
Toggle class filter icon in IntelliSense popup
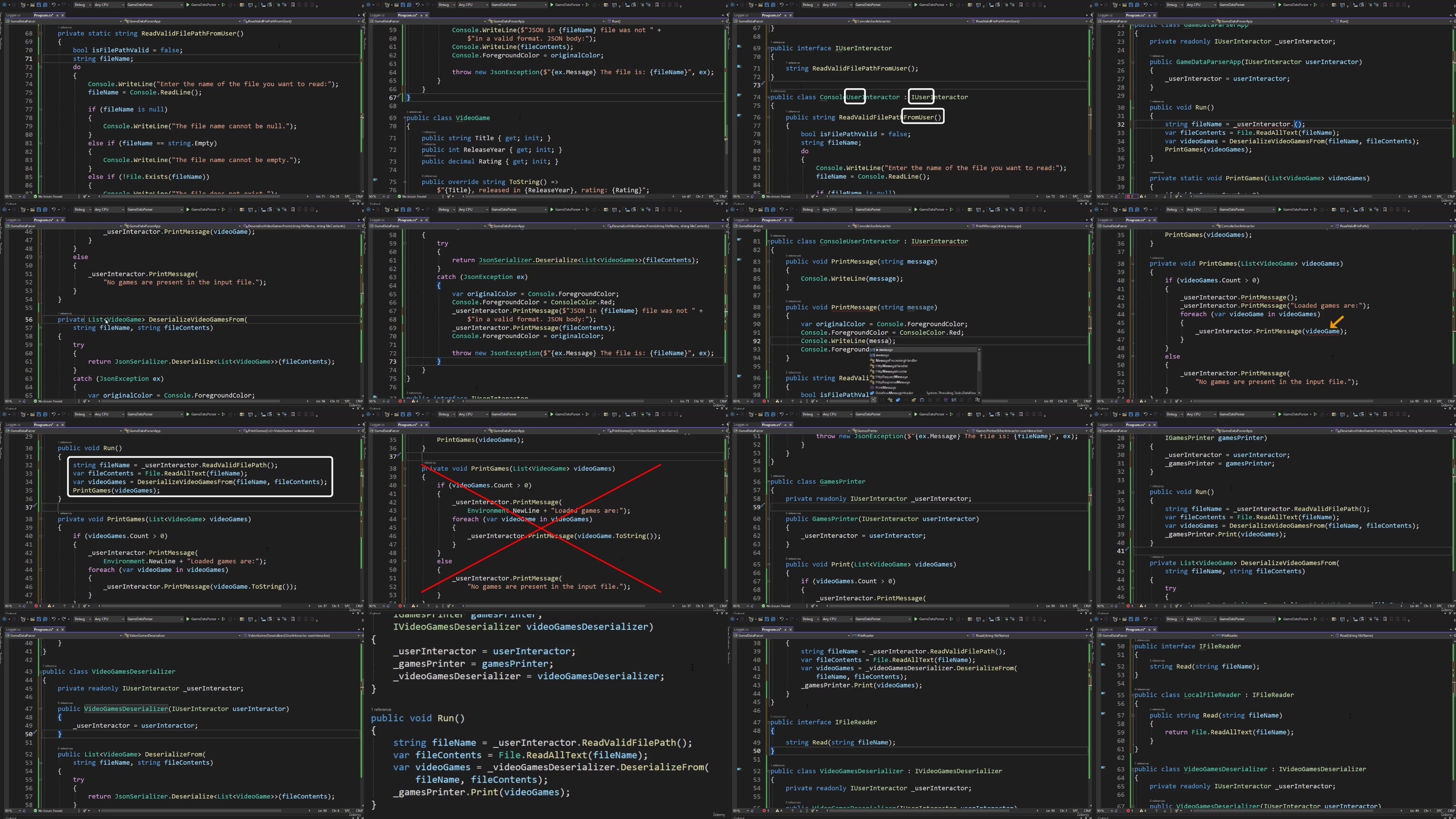[x=890, y=400]
